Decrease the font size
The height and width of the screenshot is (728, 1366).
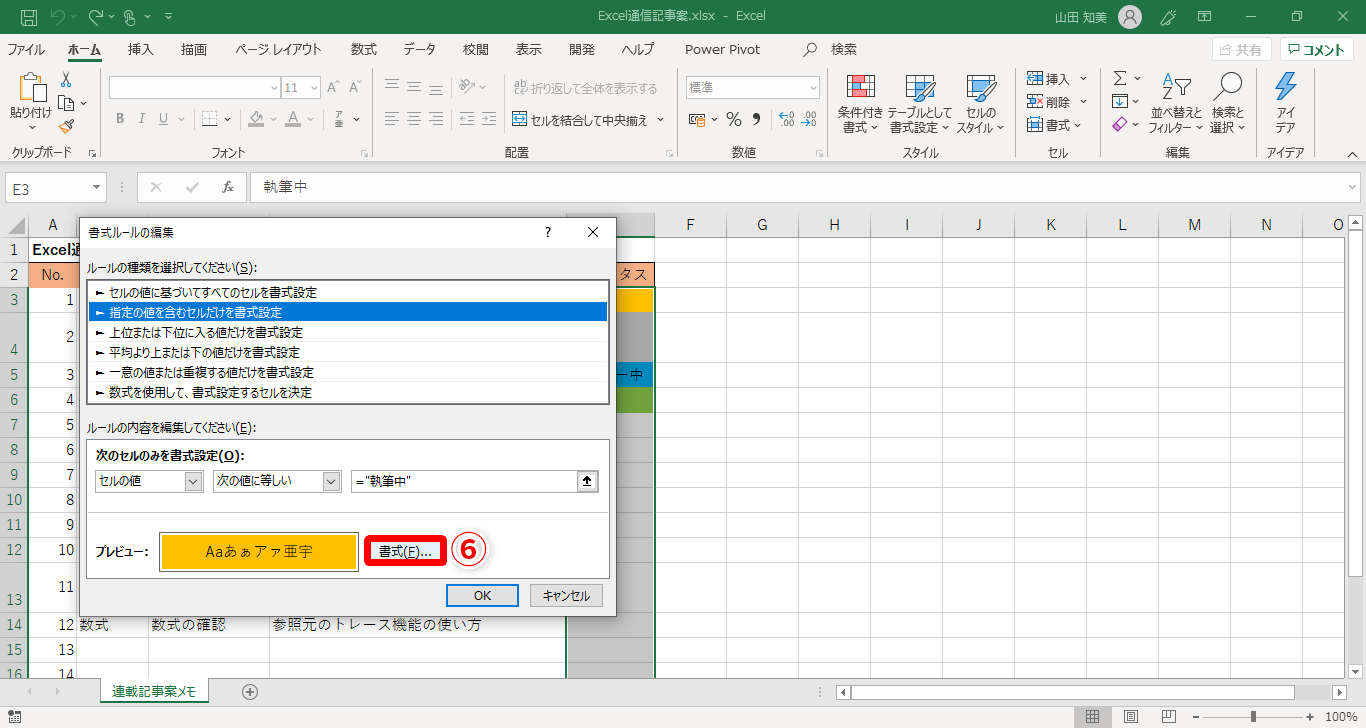pos(354,88)
